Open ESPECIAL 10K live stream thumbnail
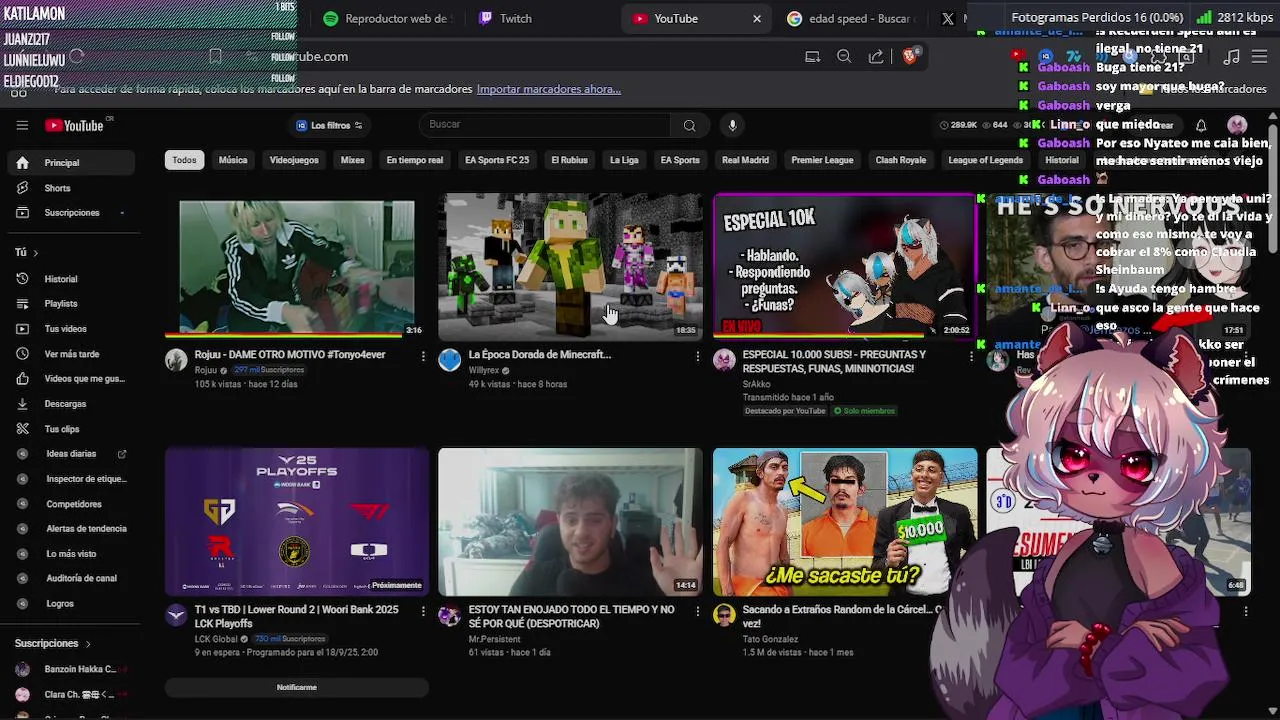The width and height of the screenshot is (1280, 720). pos(845,266)
